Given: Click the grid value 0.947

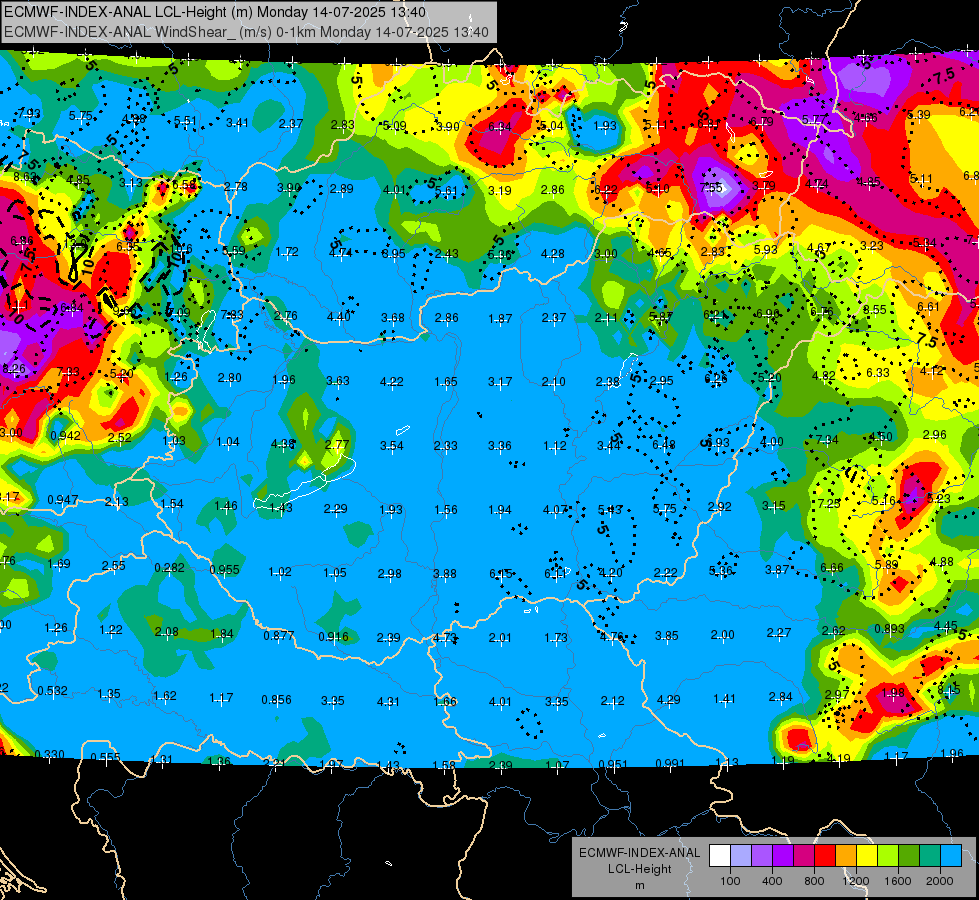Looking at the screenshot, I should click(x=63, y=500).
